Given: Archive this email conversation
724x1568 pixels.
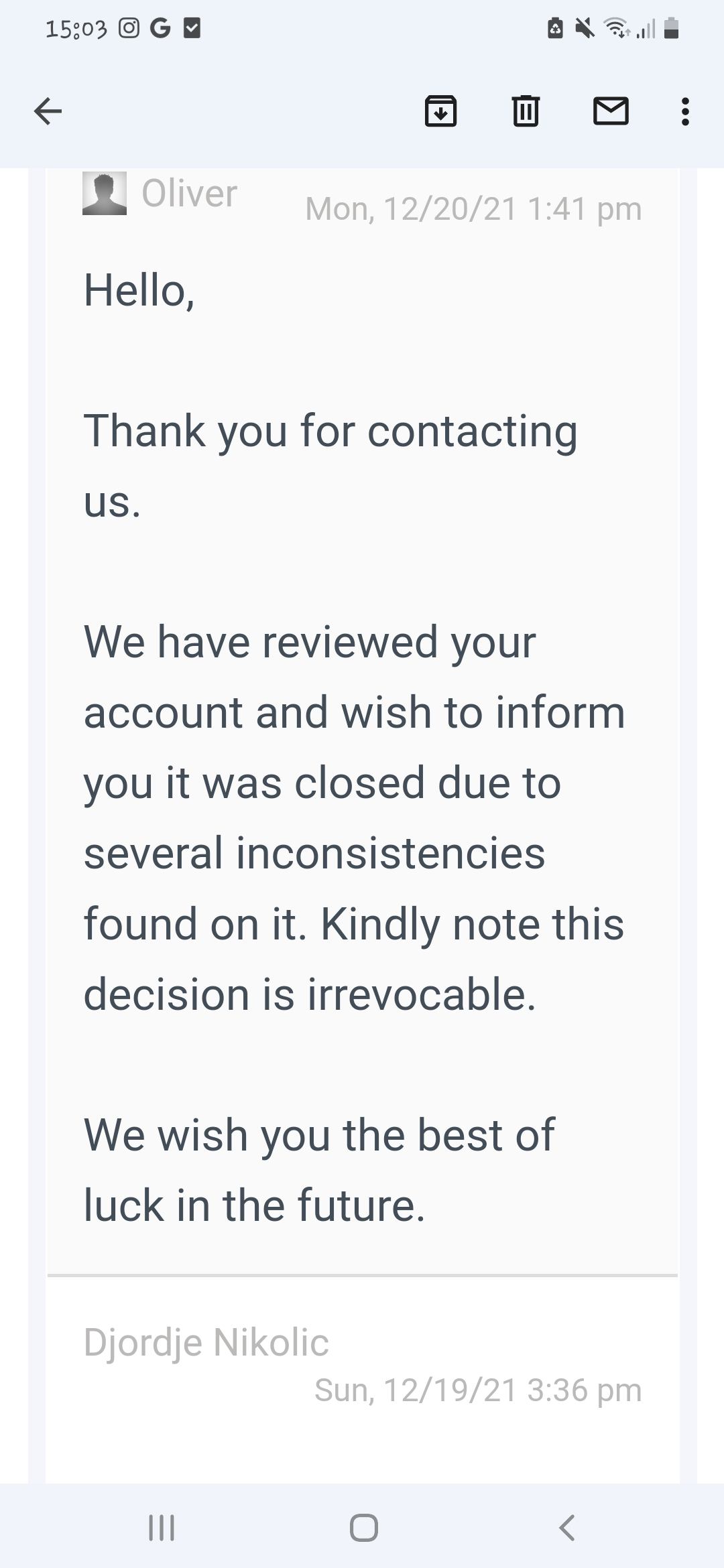Looking at the screenshot, I should [x=440, y=111].
